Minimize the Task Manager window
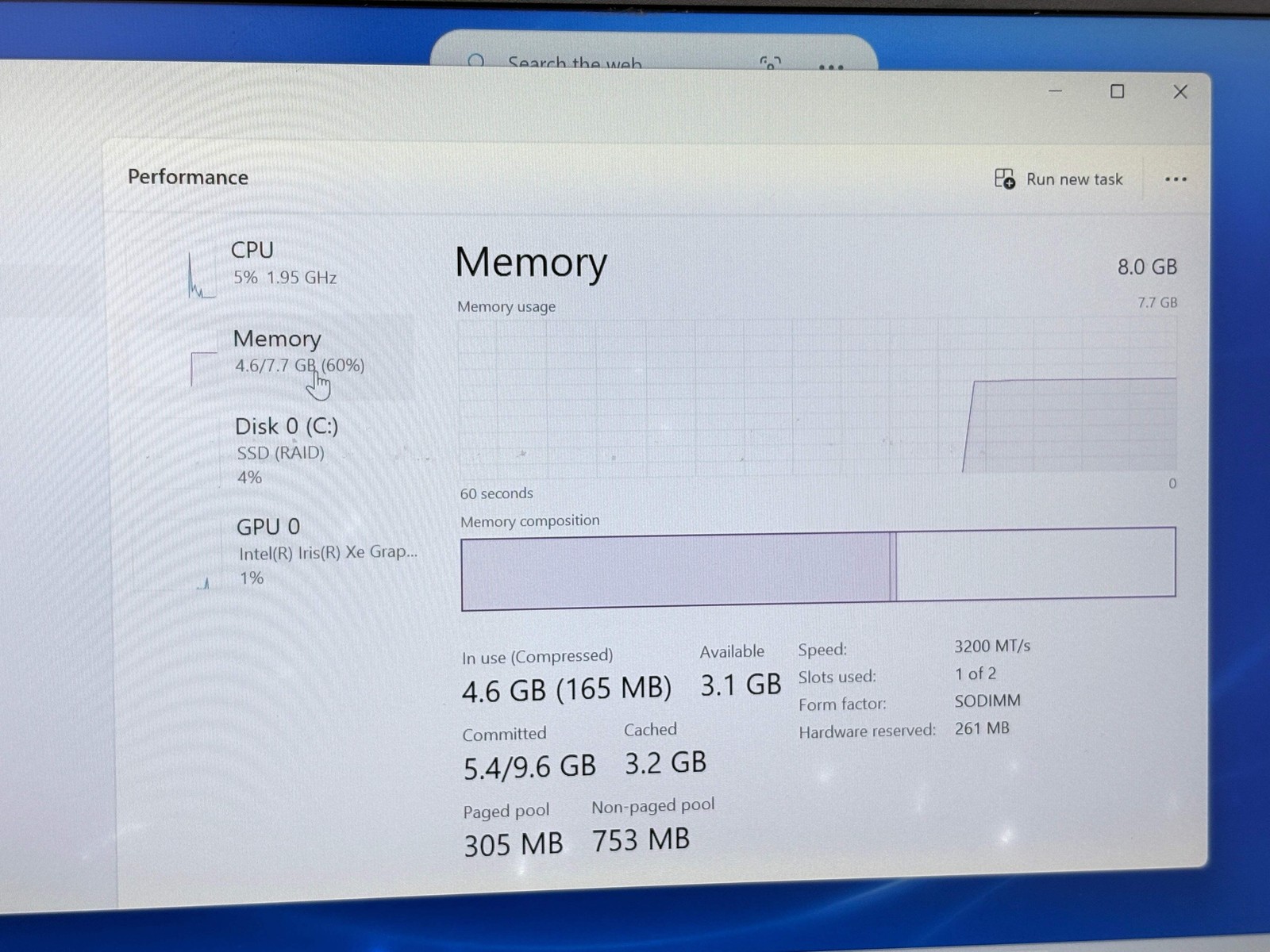The height and width of the screenshot is (952, 1270). (x=1055, y=91)
